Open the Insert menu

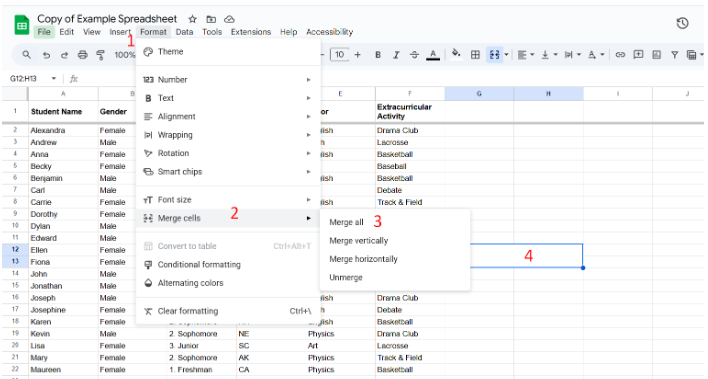click(x=120, y=32)
